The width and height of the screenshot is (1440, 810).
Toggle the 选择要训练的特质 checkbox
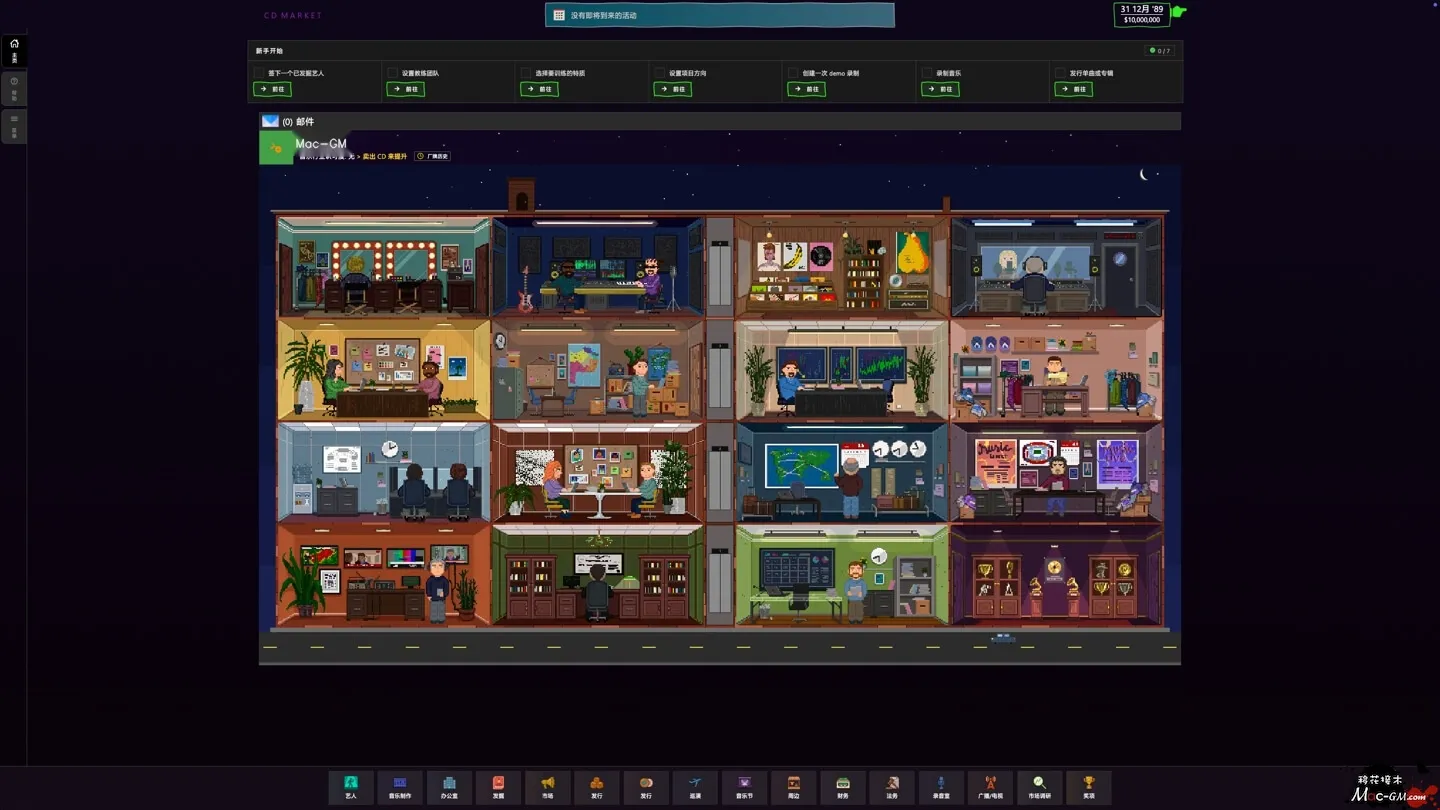pyautogui.click(x=526, y=73)
